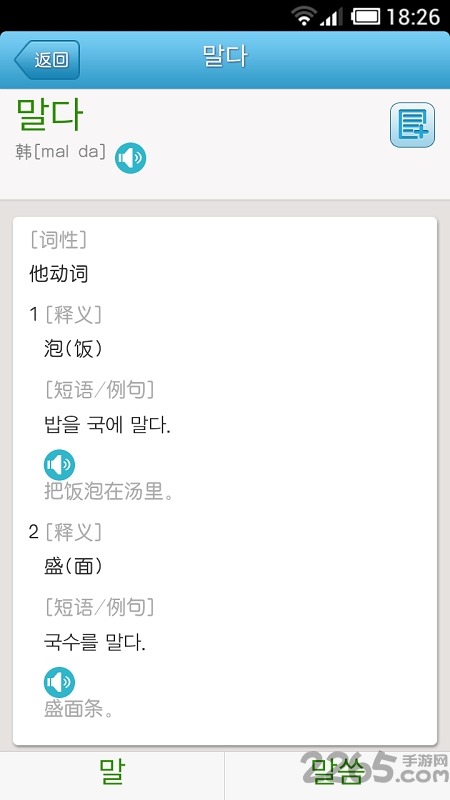Tap first definition 泡(饭)

pyautogui.click(x=73, y=349)
